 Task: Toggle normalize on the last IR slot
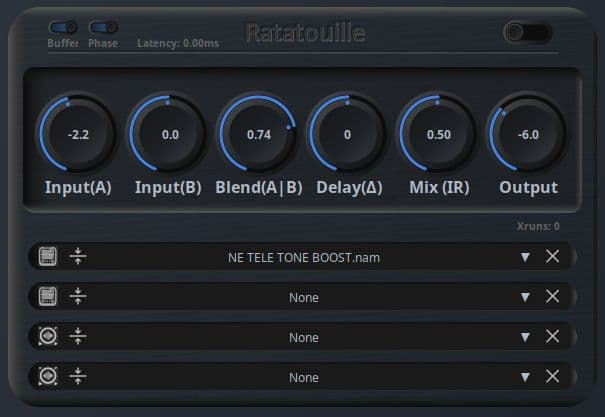point(78,376)
